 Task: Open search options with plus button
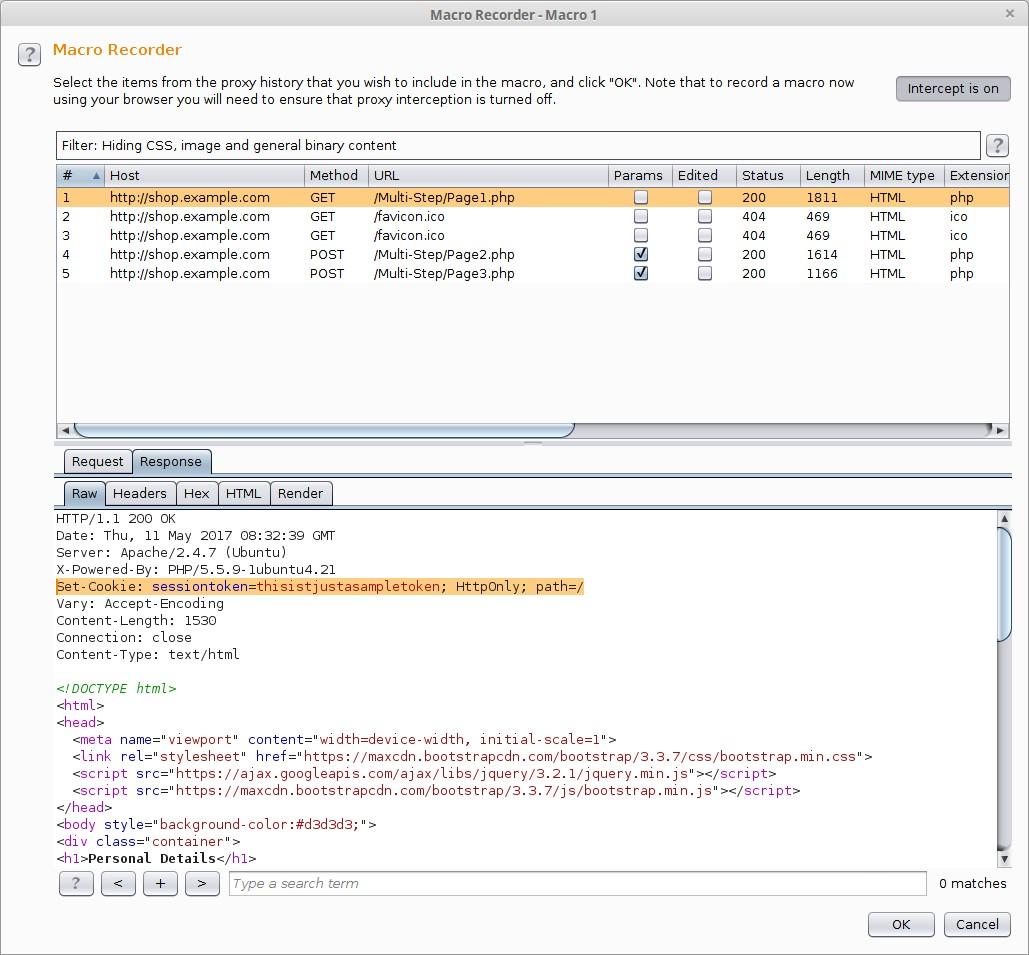(x=160, y=883)
